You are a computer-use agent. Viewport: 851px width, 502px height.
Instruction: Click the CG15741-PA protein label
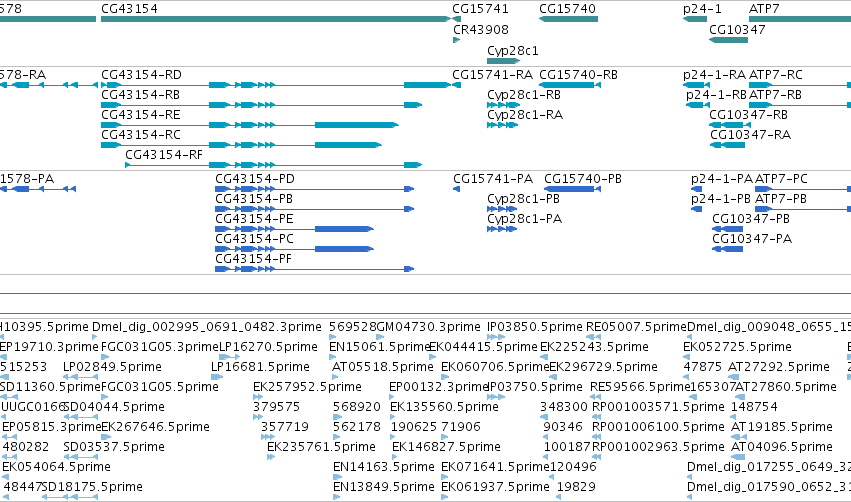pyautogui.click(x=493, y=179)
